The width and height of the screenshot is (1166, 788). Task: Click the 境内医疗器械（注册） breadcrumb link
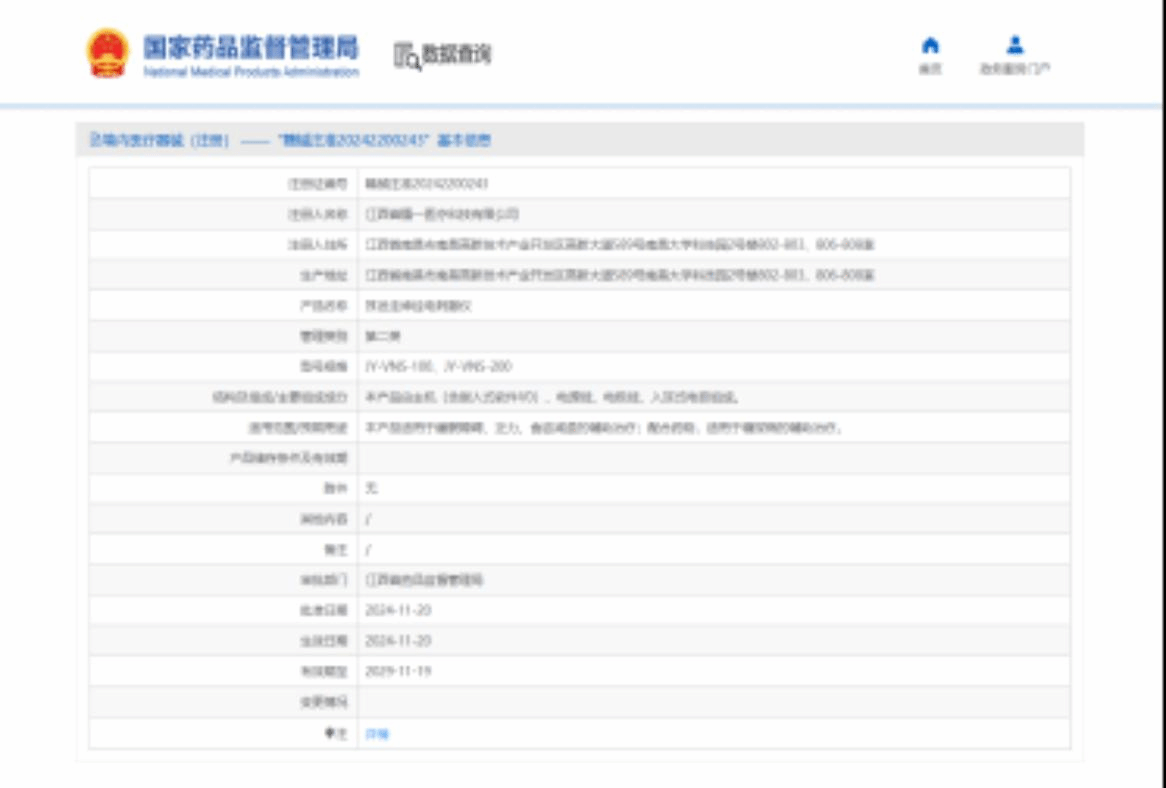point(160,141)
